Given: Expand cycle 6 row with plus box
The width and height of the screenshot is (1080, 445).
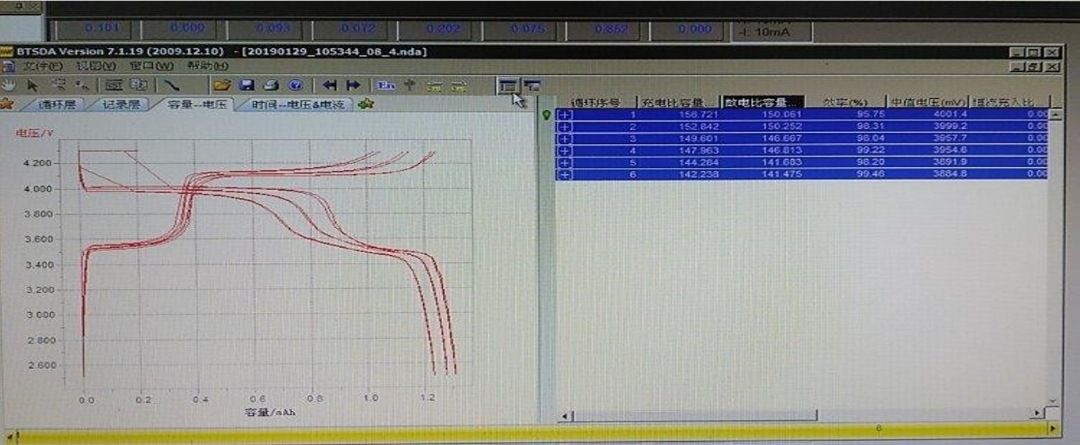Looking at the screenshot, I should click(x=565, y=175).
